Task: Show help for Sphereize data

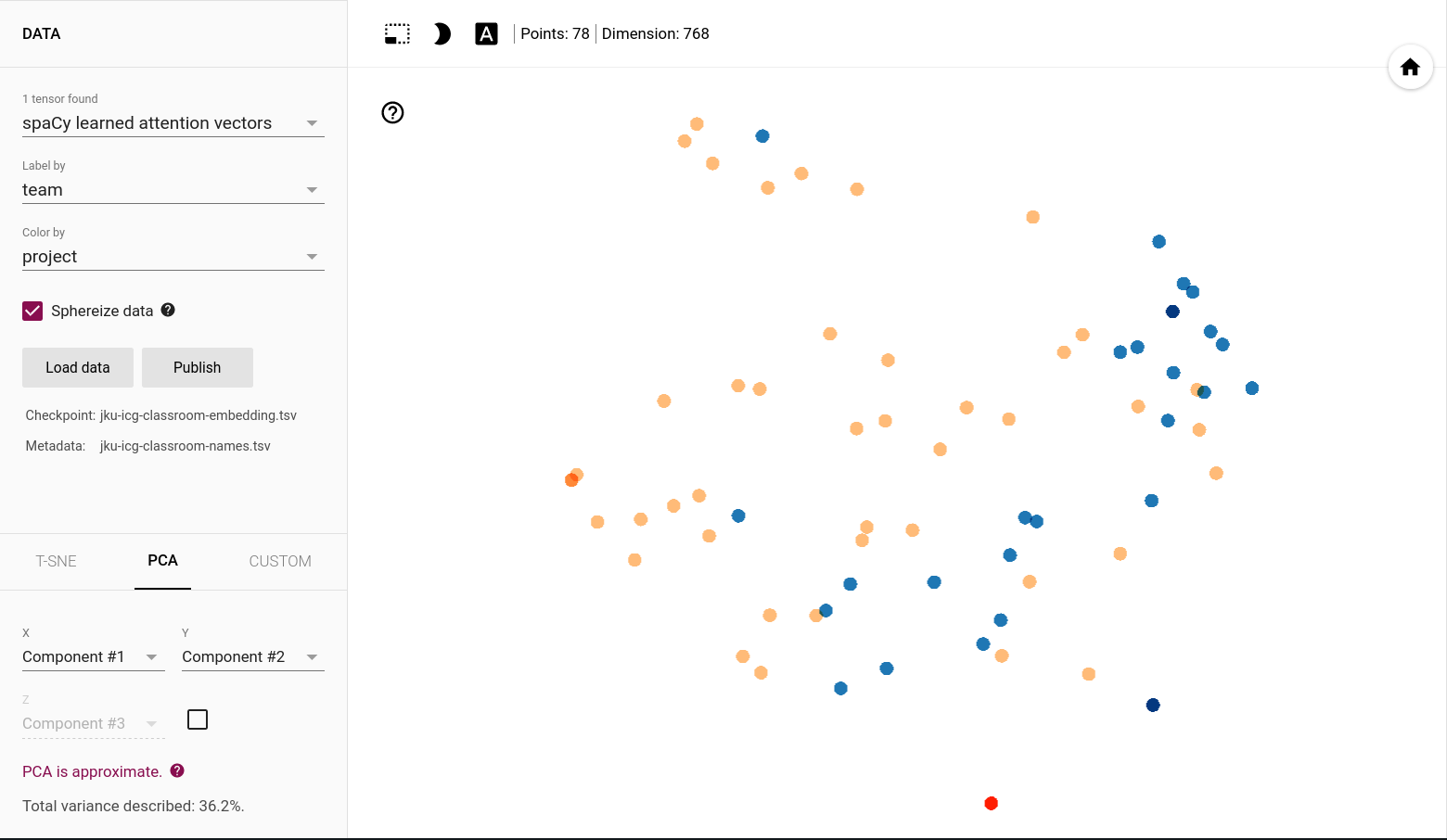Action: point(168,310)
